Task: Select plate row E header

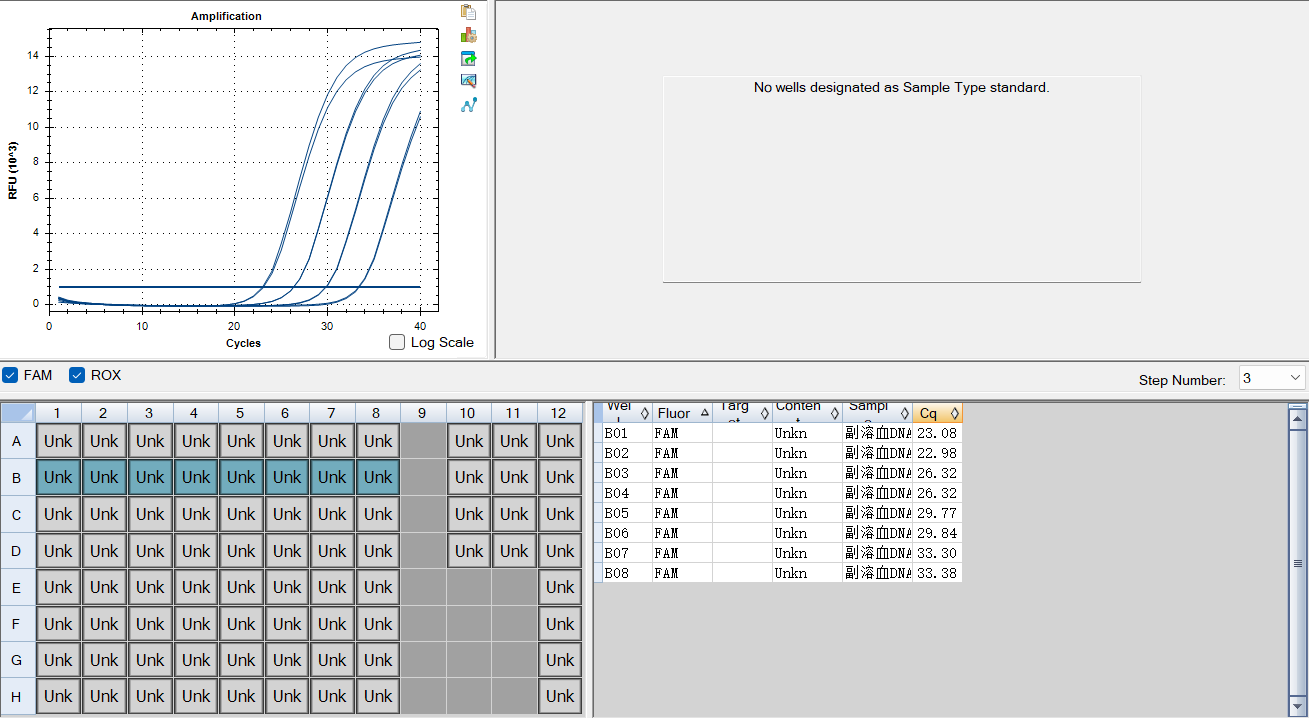Action: (17, 588)
